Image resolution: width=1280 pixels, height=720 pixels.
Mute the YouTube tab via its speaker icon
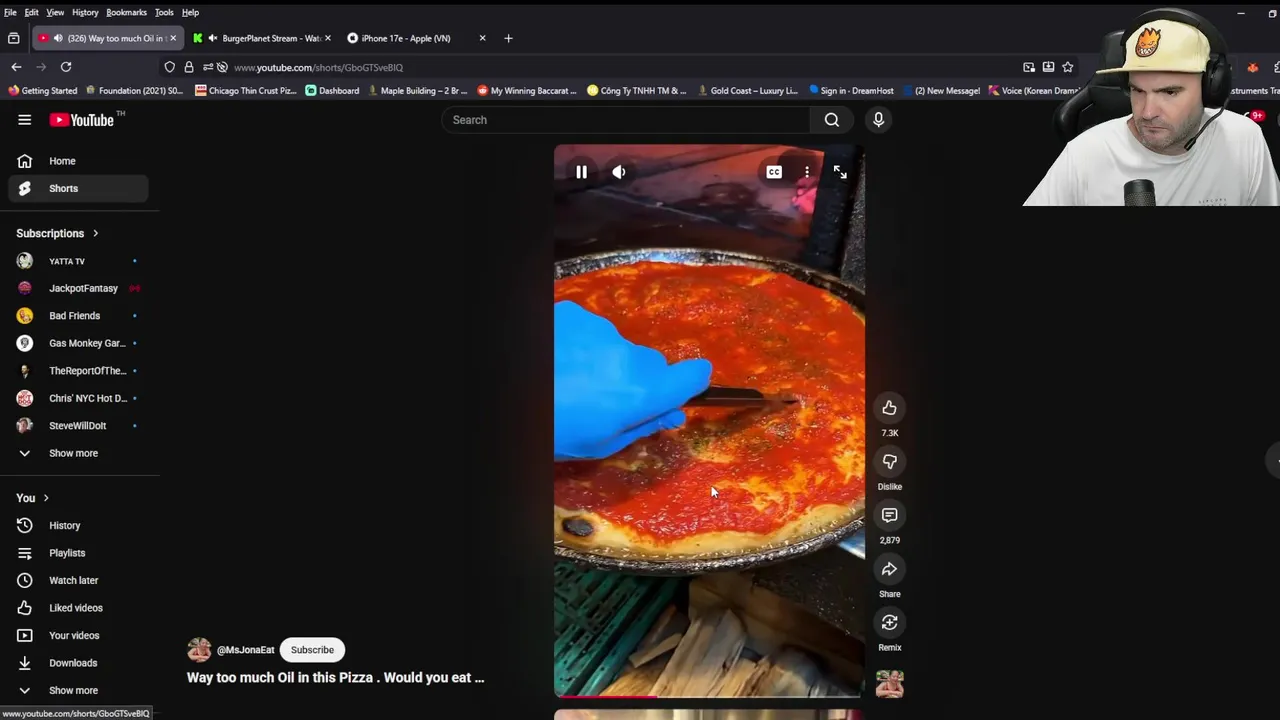tap(58, 38)
